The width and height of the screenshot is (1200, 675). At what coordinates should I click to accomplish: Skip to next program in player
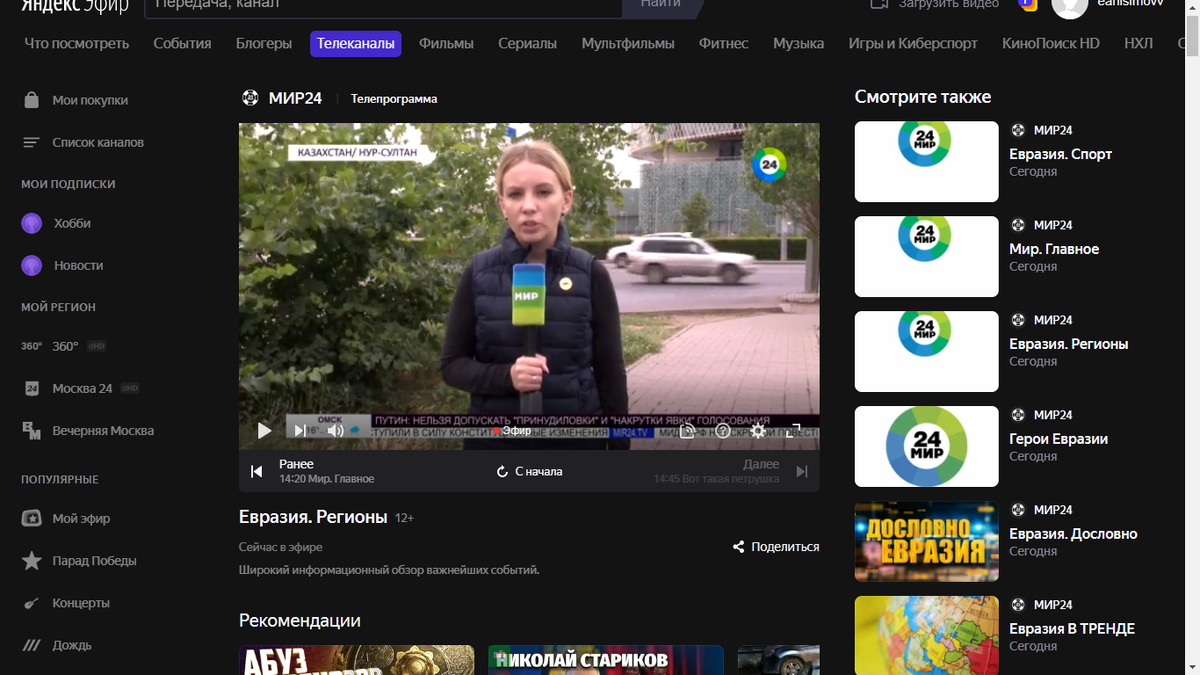pos(300,431)
